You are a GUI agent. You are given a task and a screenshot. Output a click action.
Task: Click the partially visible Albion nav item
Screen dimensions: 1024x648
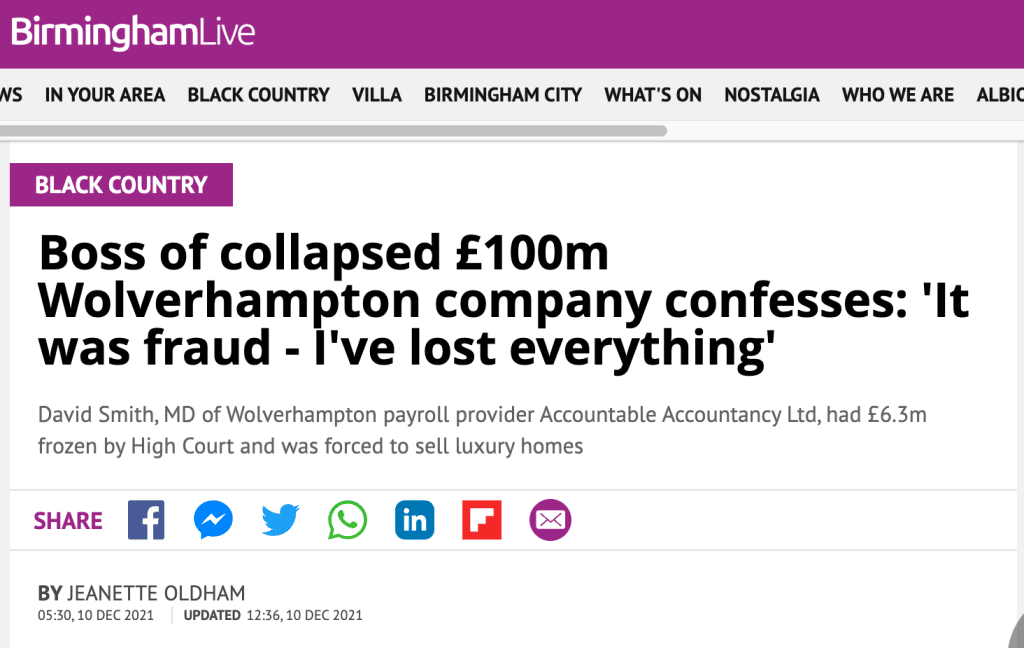click(1000, 95)
